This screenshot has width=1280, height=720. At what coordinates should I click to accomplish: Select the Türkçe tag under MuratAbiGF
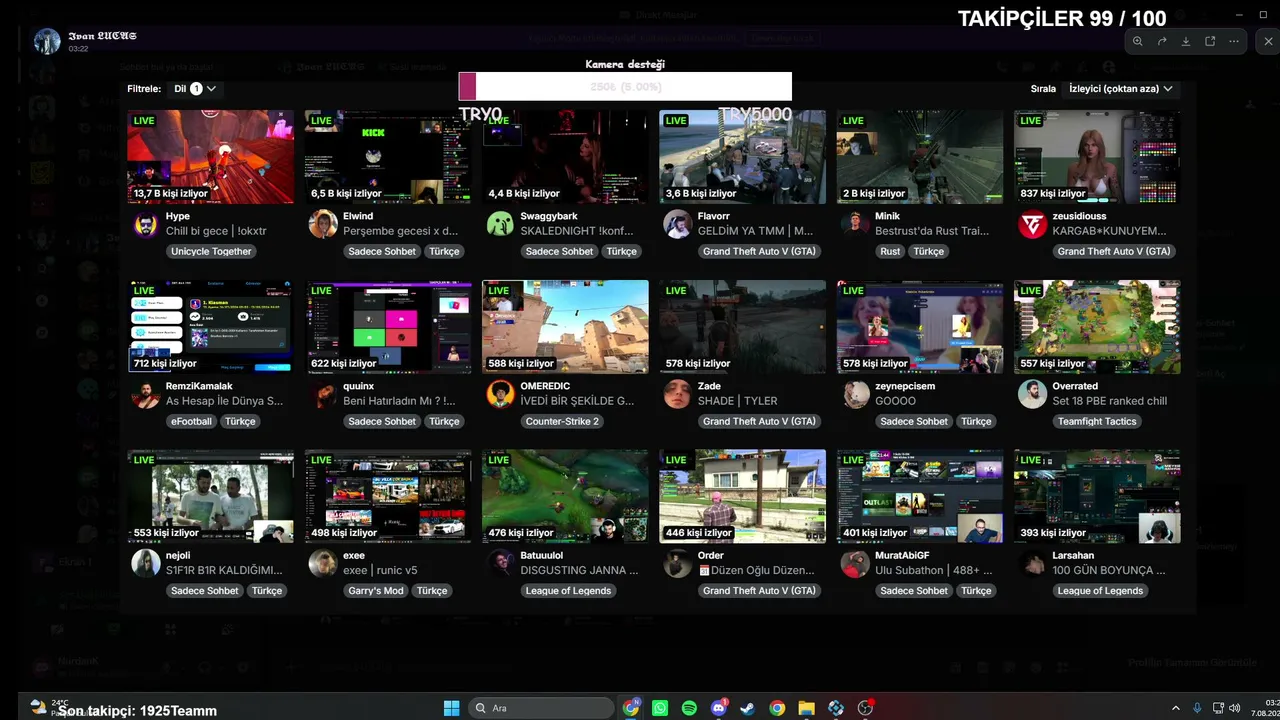(x=976, y=591)
